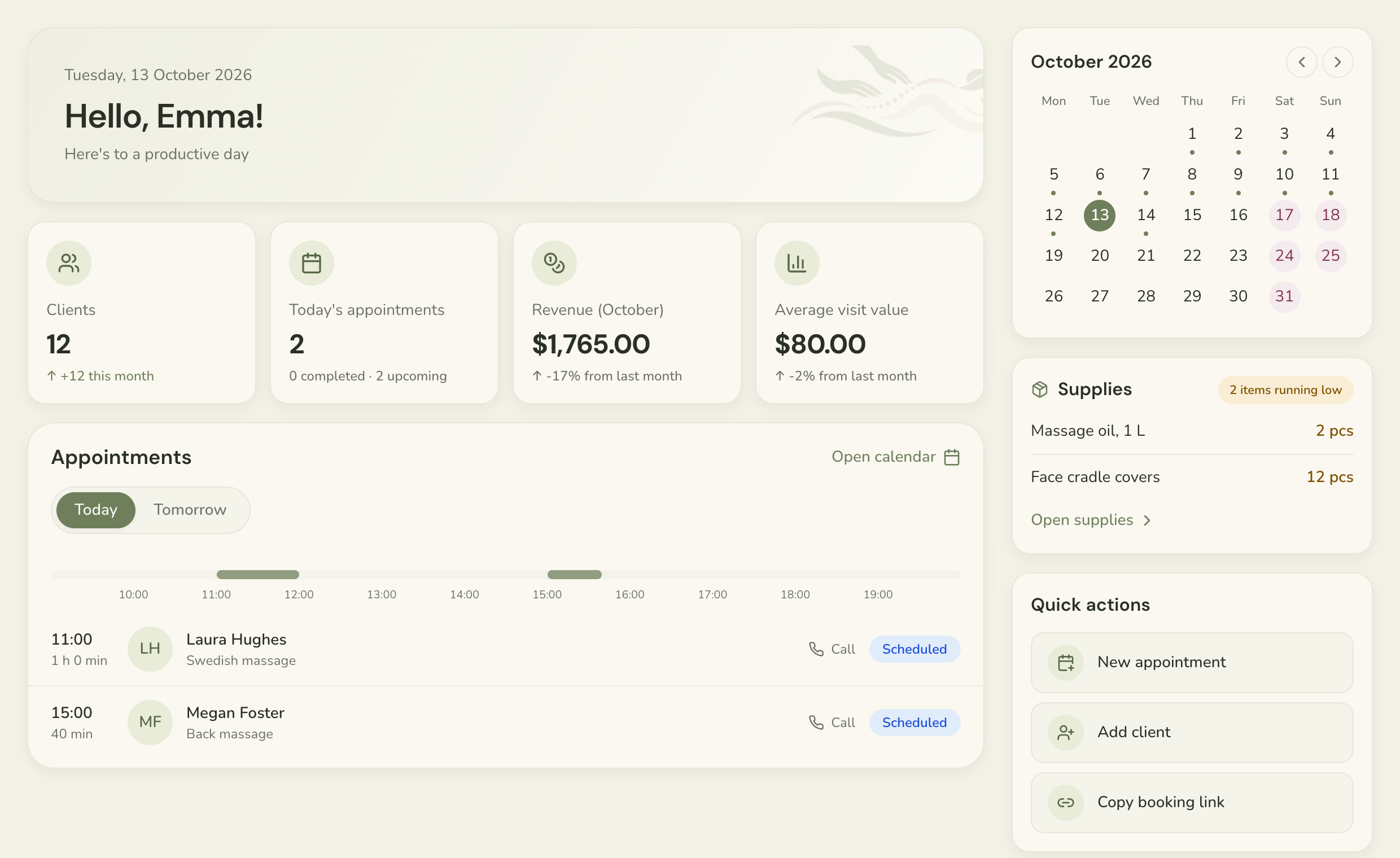Image resolution: width=1400 pixels, height=858 pixels.
Task: Go to next month in calendar
Action: click(1337, 62)
